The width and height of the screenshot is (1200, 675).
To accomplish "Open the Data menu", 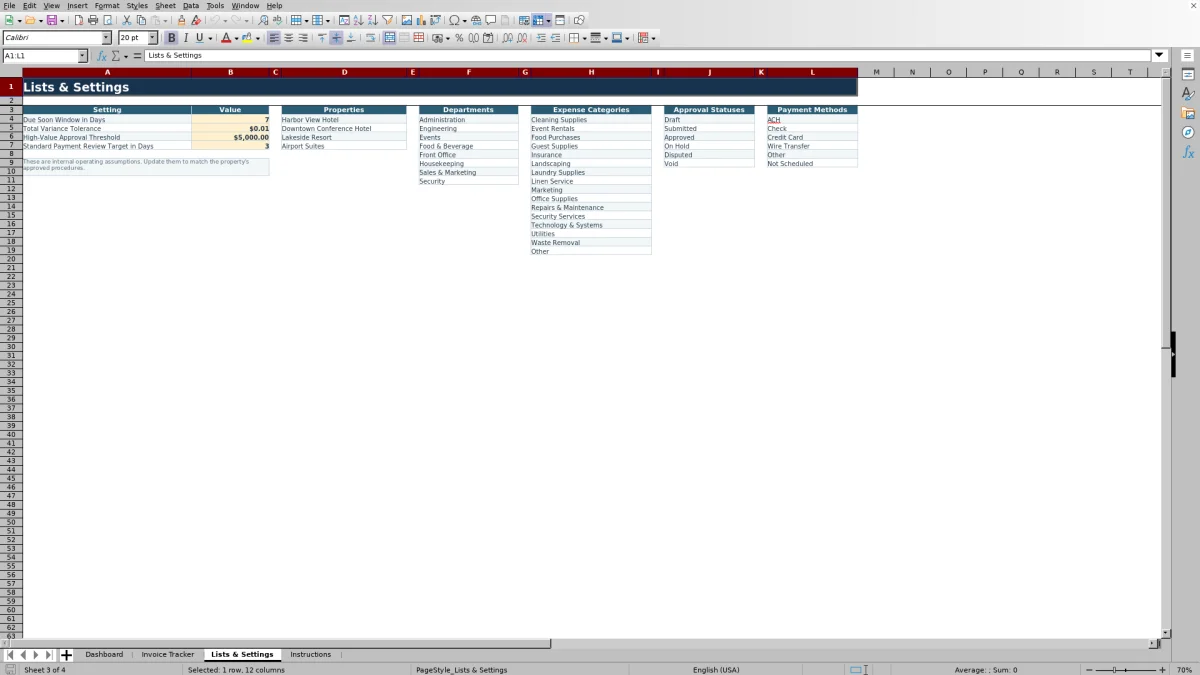I will (190, 5).
